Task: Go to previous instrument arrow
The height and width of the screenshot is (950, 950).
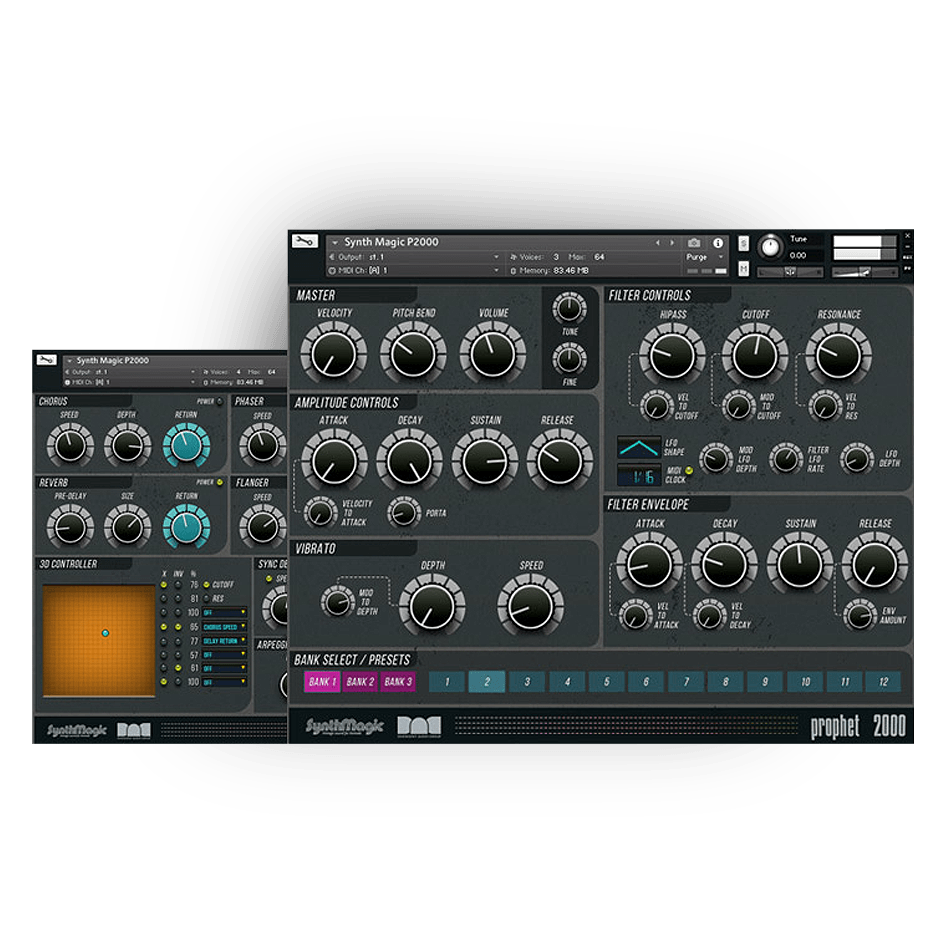Action: pyautogui.click(x=658, y=243)
